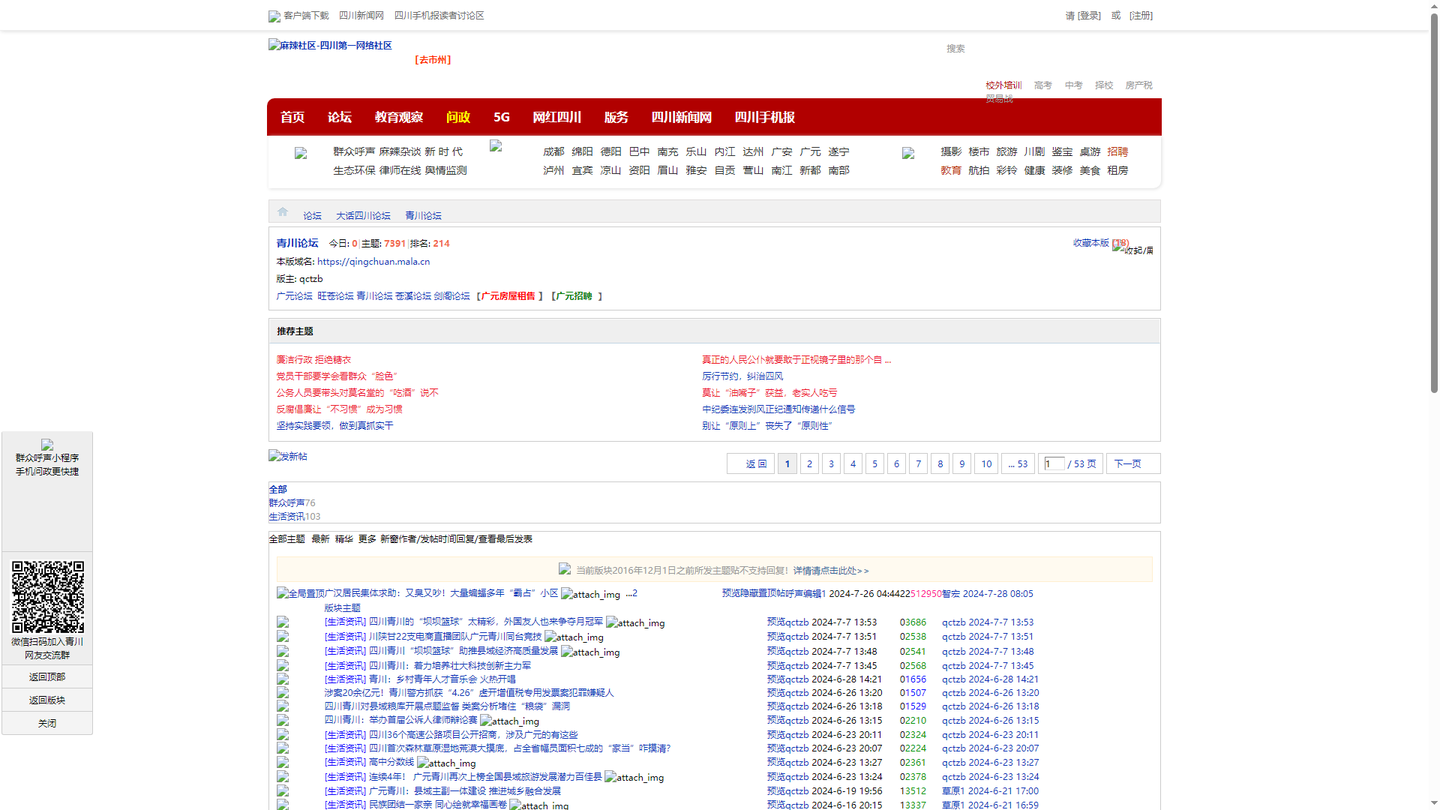Click the notice icon in the yellow banner

[565, 569]
